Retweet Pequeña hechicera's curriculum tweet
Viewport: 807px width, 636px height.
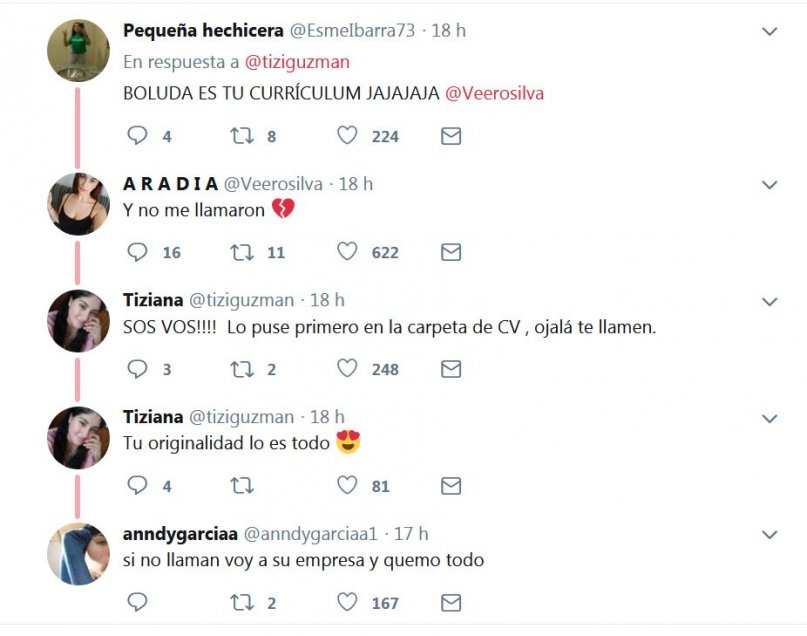click(x=242, y=136)
